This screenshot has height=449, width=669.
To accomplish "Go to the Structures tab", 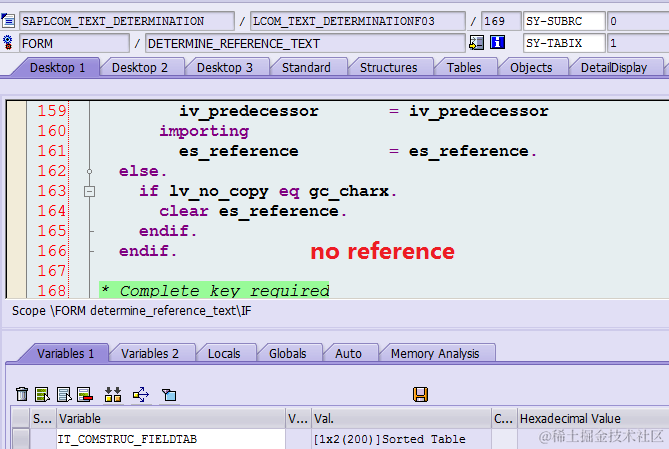I will tap(388, 67).
